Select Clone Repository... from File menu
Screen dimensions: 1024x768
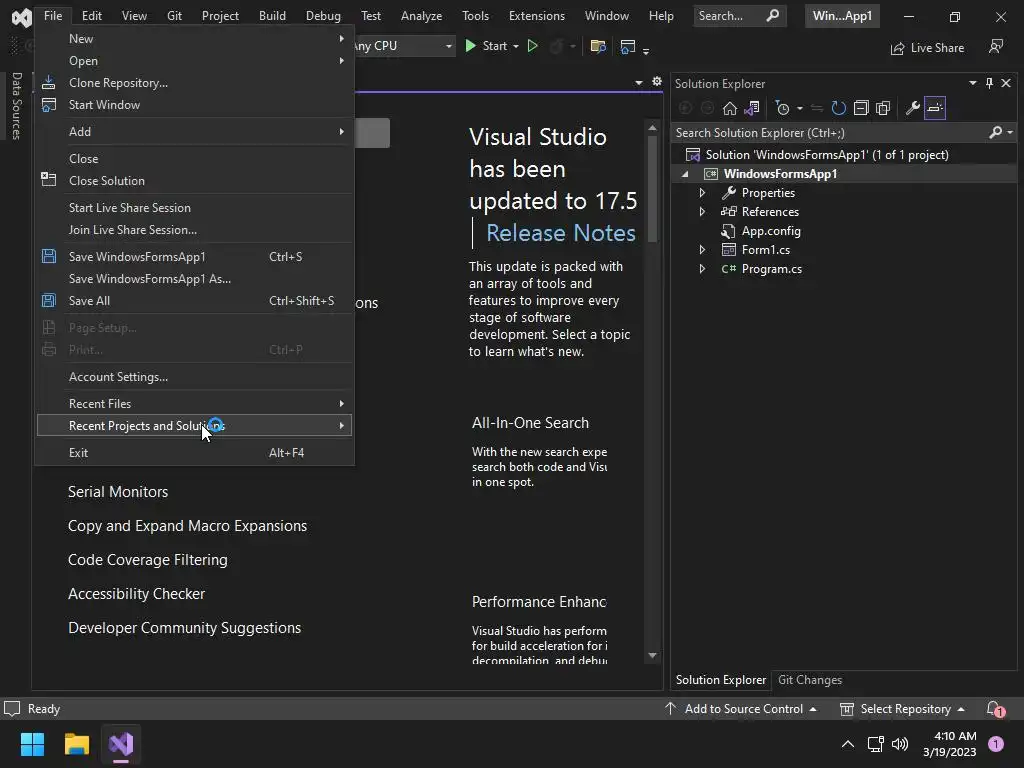(195, 83)
